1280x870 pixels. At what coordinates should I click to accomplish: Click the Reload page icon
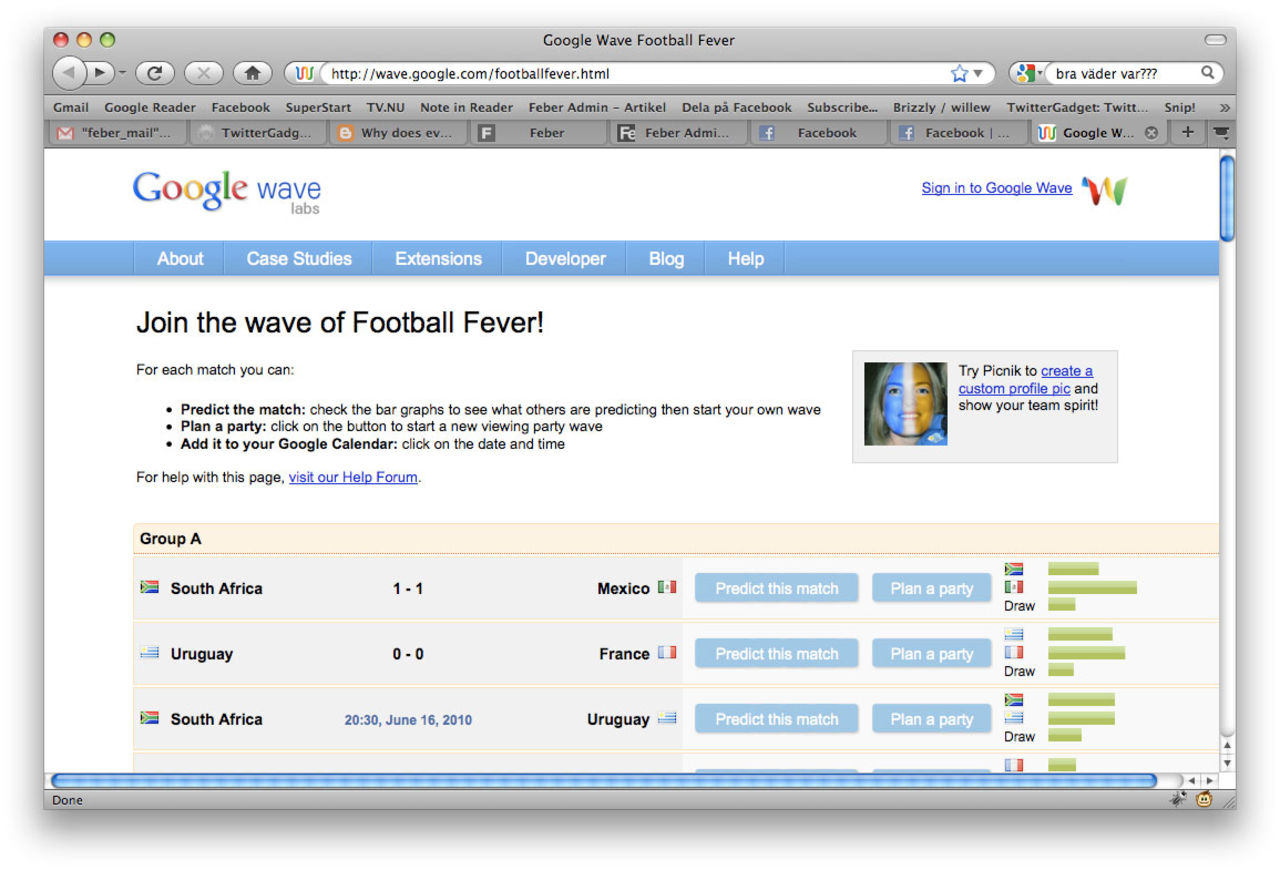click(x=155, y=73)
